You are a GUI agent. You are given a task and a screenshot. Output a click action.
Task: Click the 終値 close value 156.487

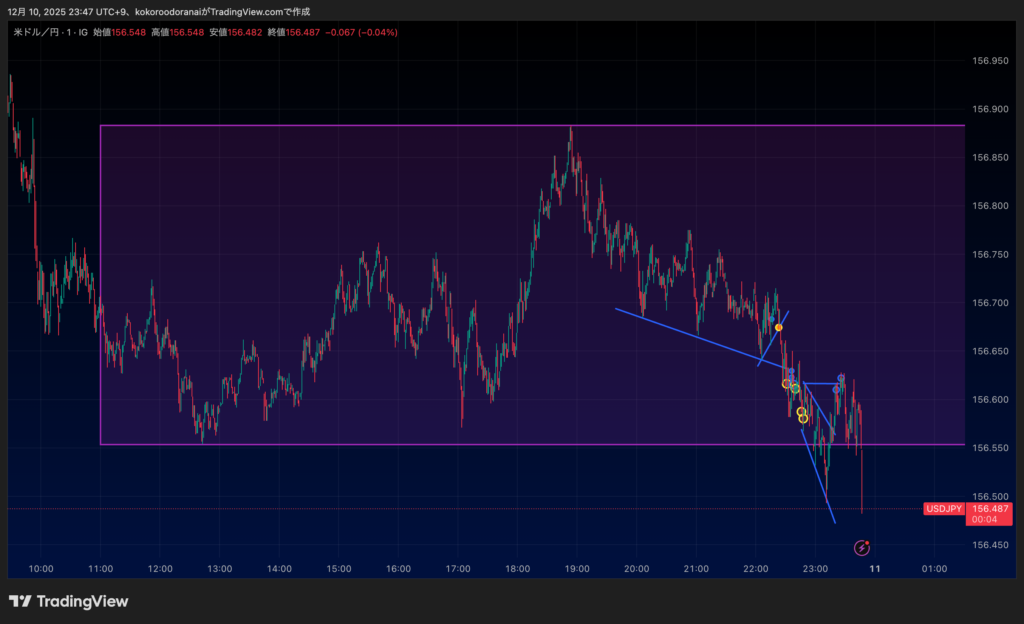click(x=303, y=32)
